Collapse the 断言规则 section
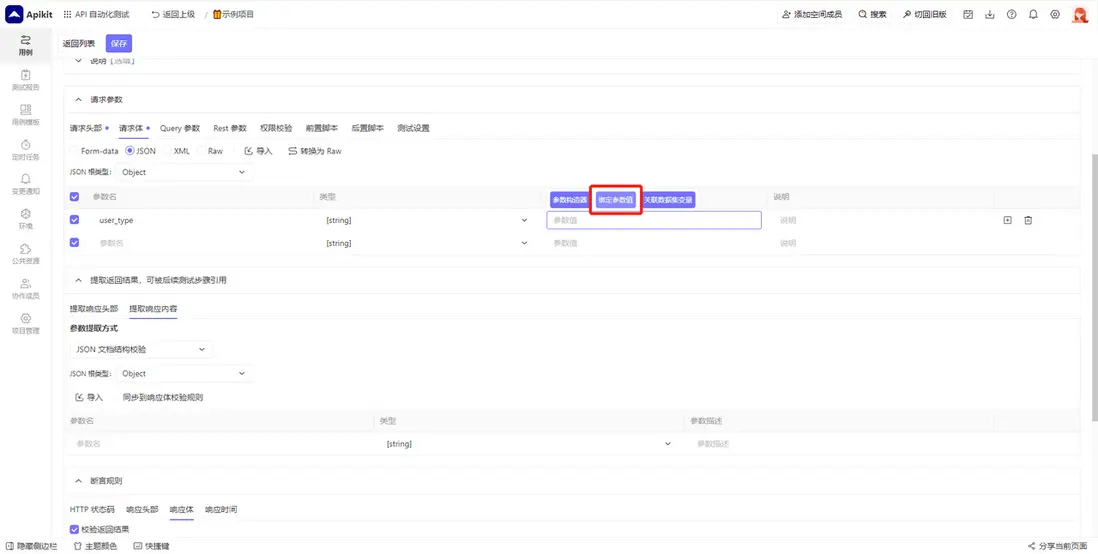 (x=78, y=480)
